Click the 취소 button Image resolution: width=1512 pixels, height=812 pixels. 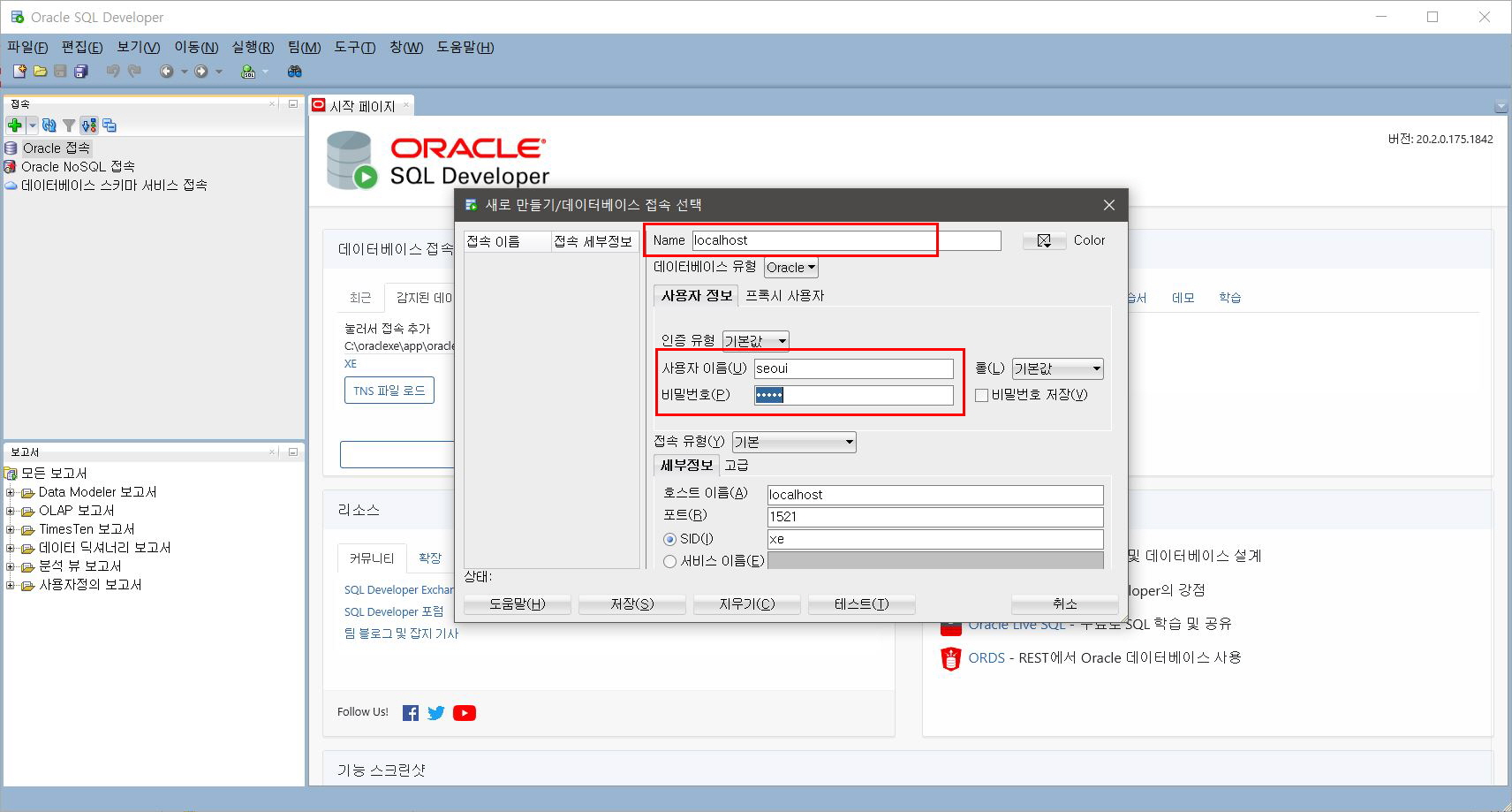[x=1065, y=604]
